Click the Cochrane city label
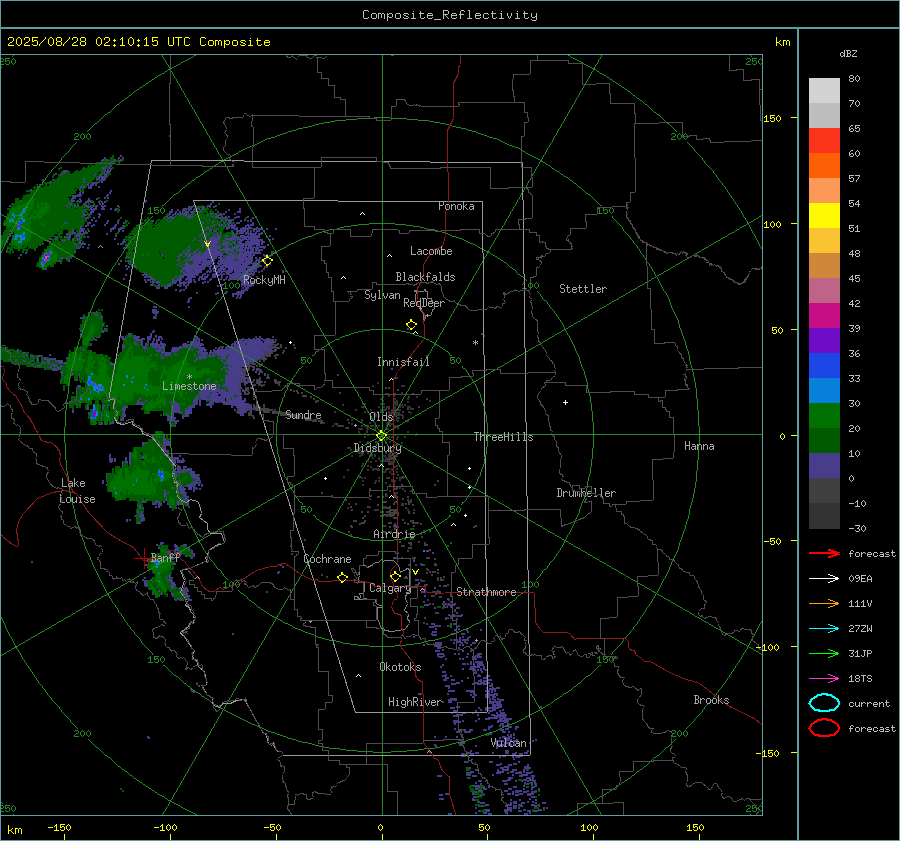The image size is (900, 841). 327,559
